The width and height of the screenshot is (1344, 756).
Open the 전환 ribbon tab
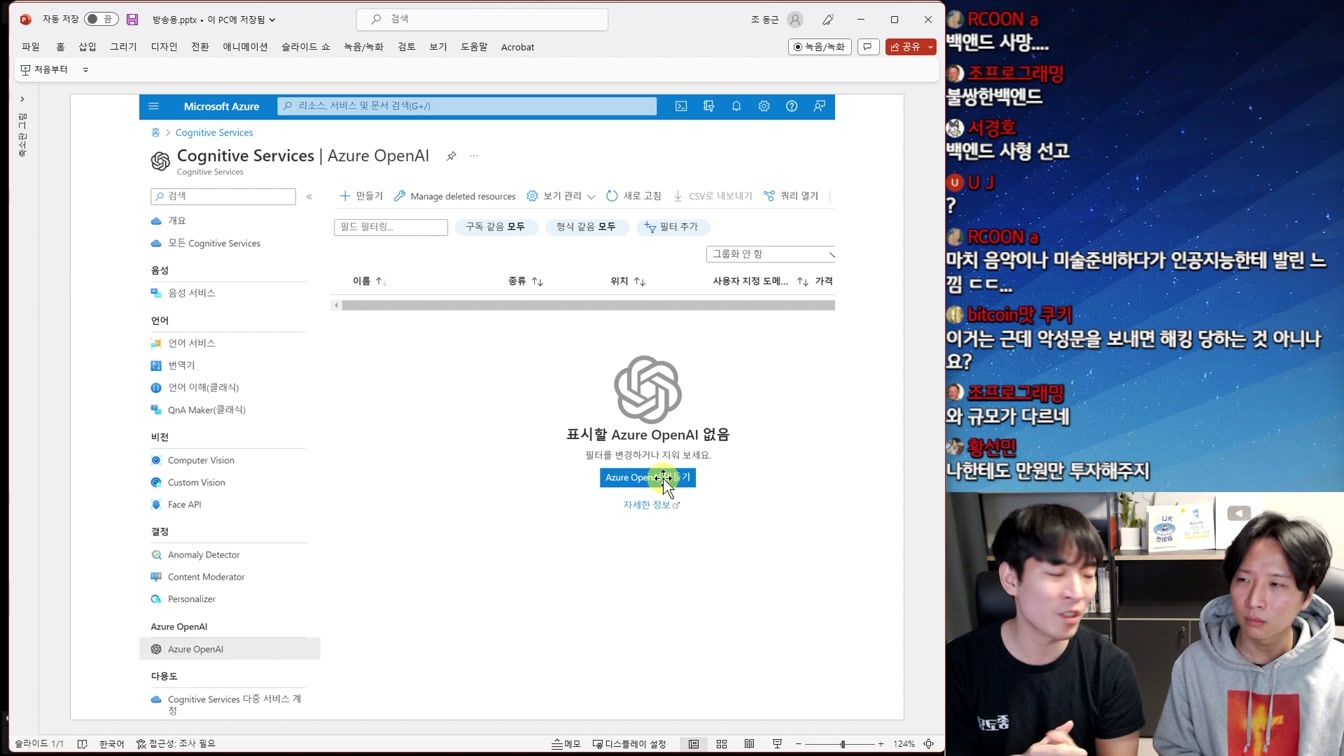coord(200,47)
